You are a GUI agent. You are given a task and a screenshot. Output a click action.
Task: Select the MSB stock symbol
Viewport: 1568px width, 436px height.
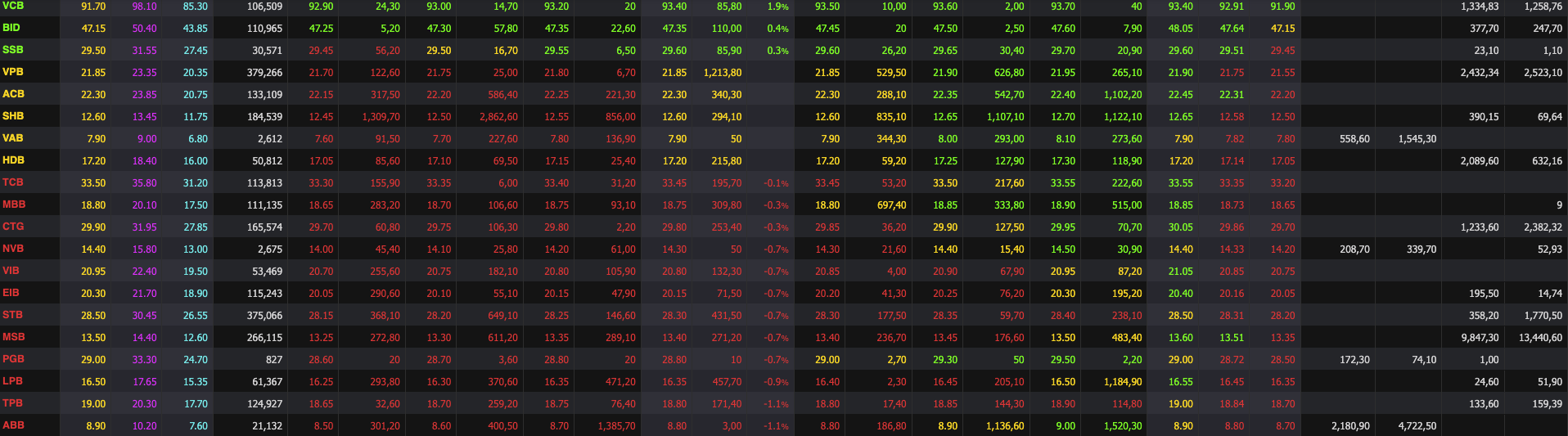(x=14, y=337)
